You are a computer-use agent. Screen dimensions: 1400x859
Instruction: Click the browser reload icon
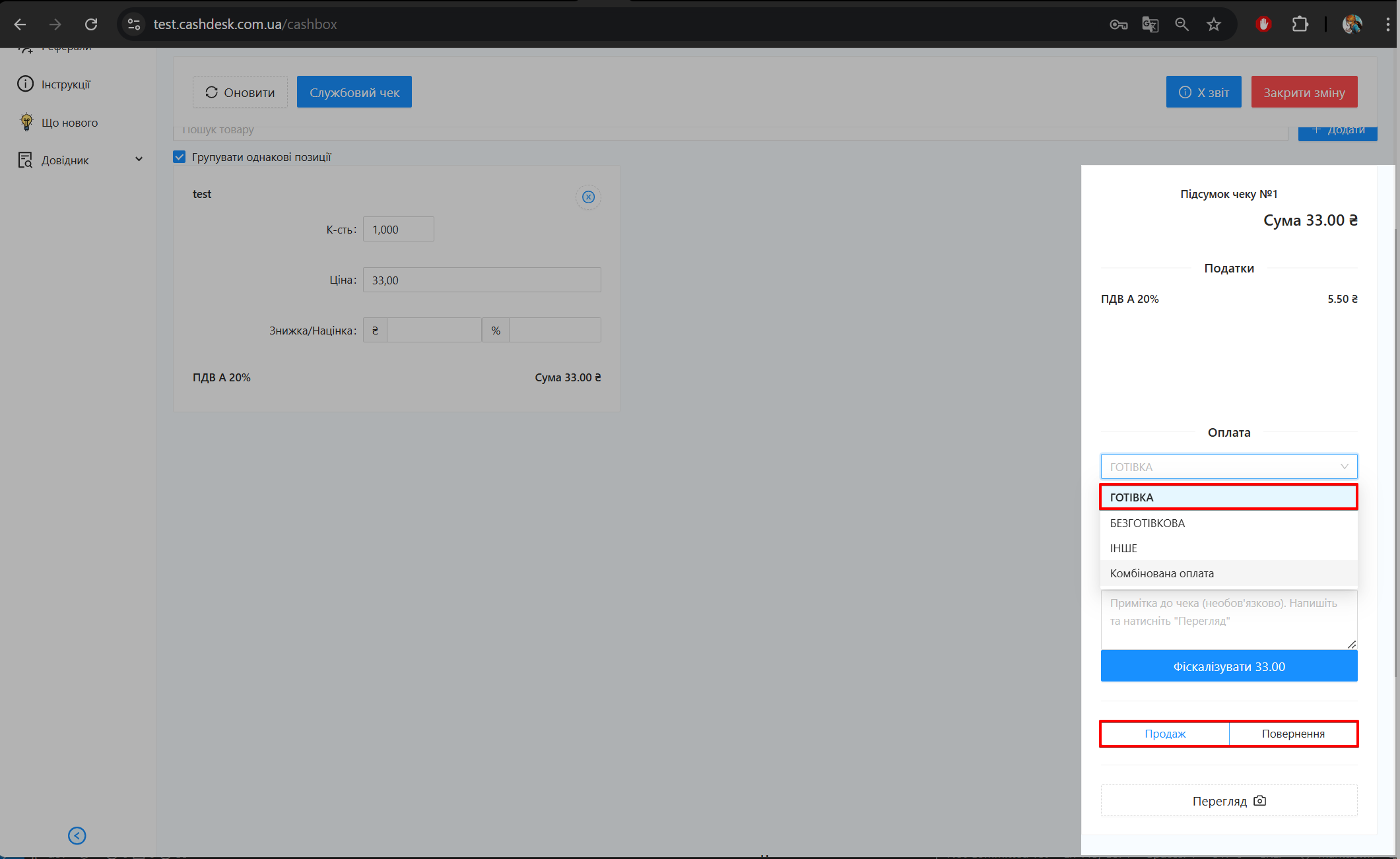[91, 24]
